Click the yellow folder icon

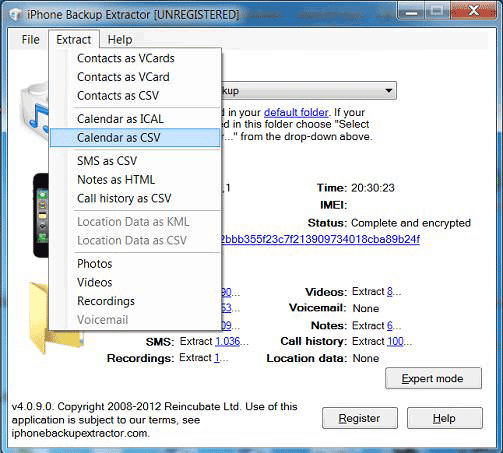pyautogui.click(x=38, y=318)
